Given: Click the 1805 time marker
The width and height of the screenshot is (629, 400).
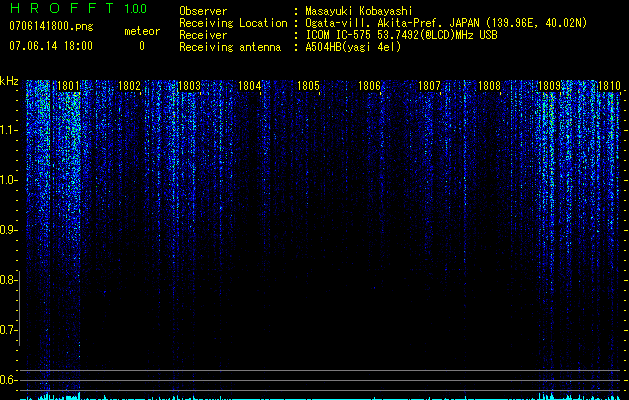Looking at the screenshot, I should click(308, 86).
